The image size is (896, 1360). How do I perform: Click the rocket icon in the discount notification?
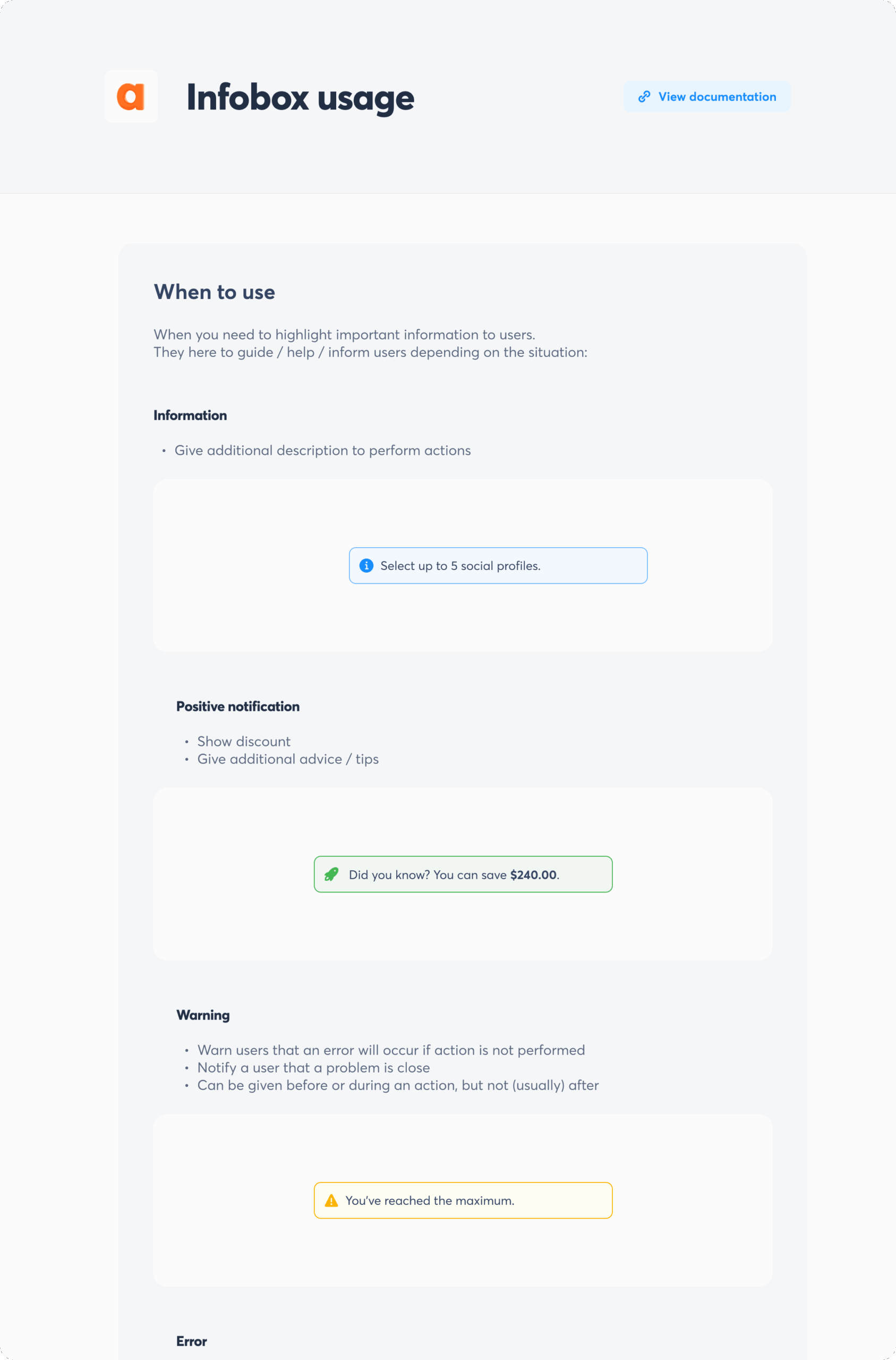coord(330,874)
